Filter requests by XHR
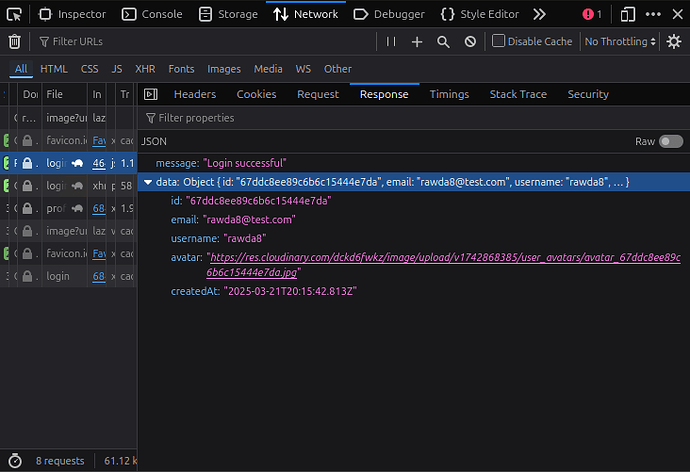 tap(145, 69)
